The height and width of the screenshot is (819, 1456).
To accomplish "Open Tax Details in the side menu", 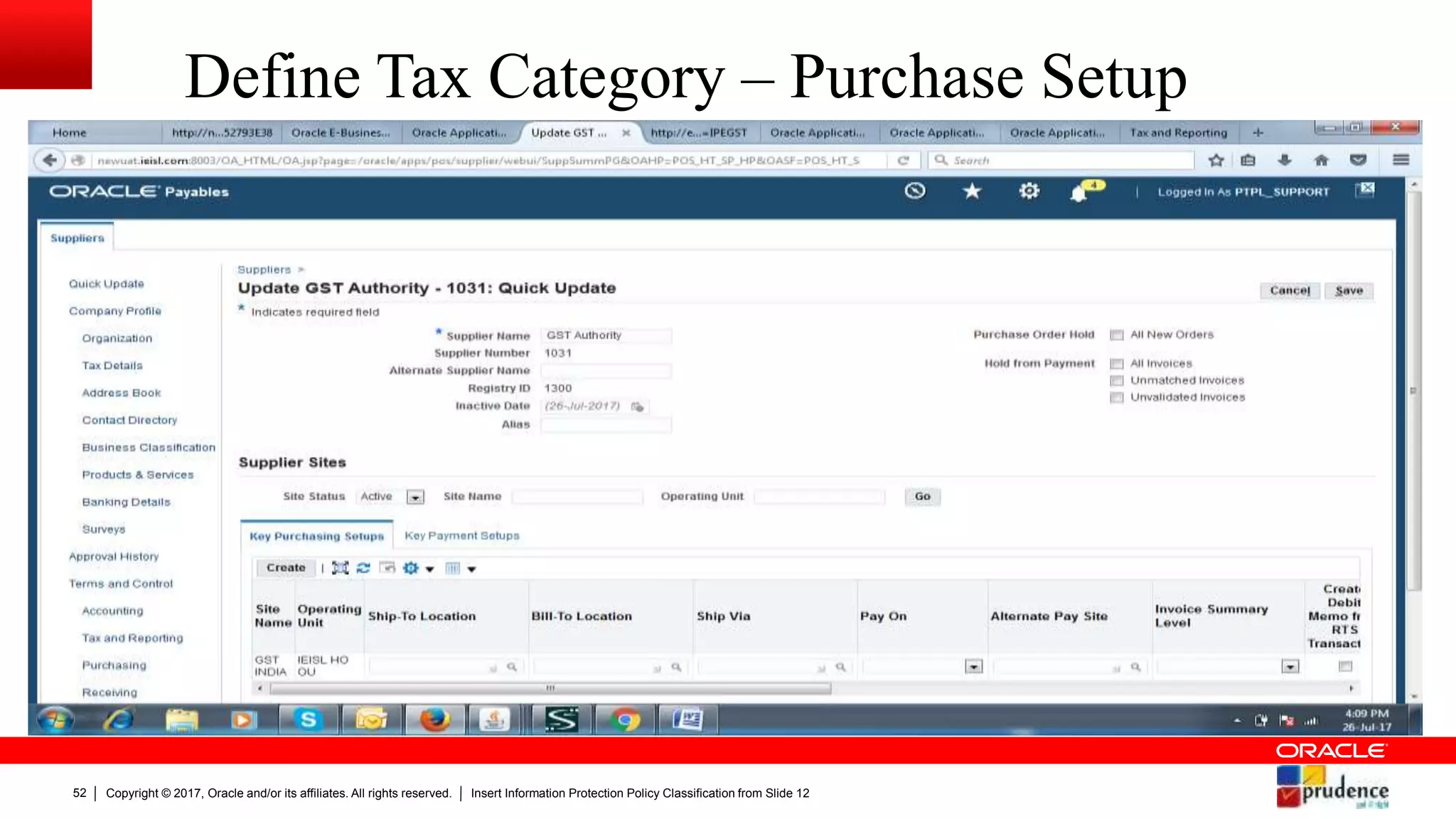I will pos(112,365).
